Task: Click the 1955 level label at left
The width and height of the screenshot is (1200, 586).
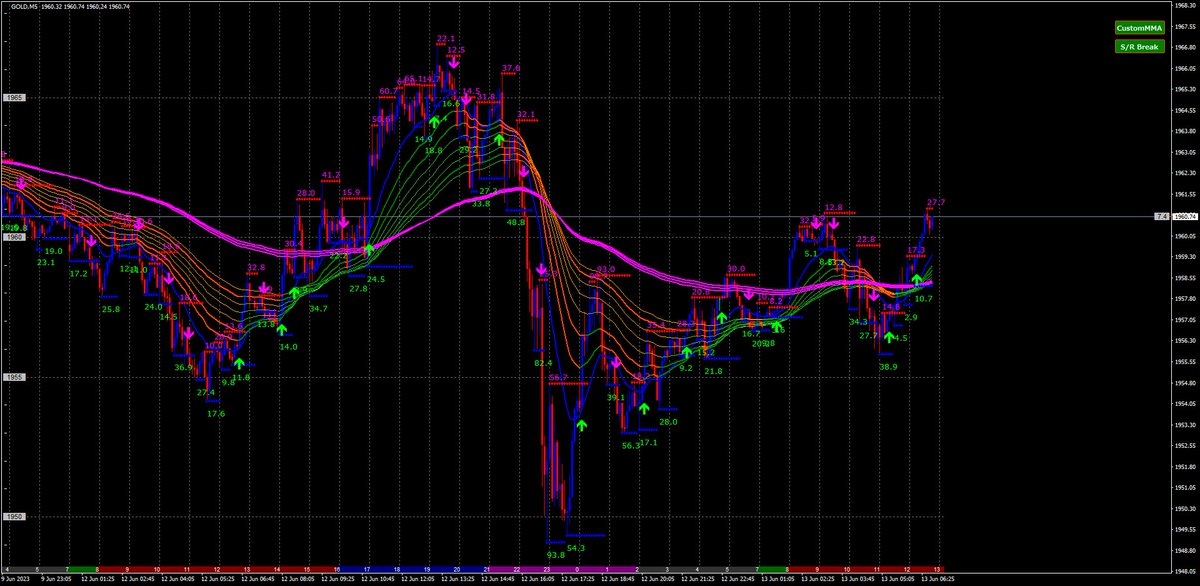Action: 14,377
